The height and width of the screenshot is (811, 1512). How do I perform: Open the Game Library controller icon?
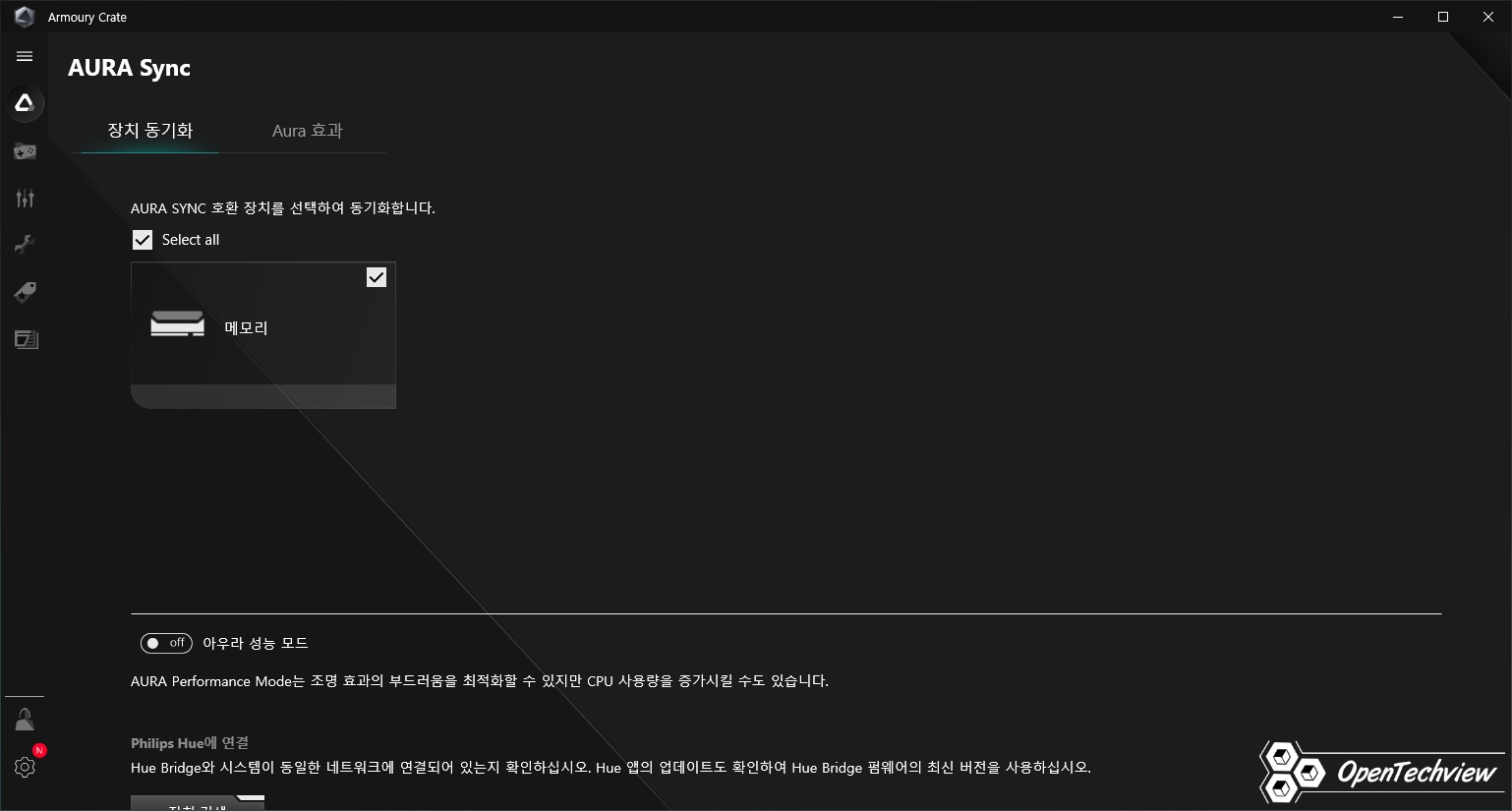pyautogui.click(x=25, y=151)
